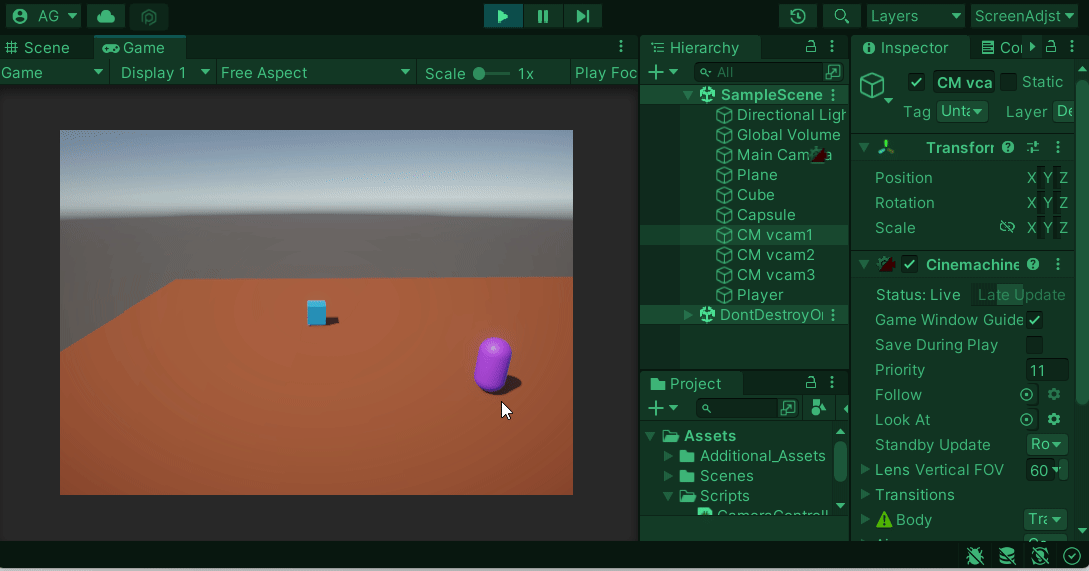Open SampleScene options menu

833,94
